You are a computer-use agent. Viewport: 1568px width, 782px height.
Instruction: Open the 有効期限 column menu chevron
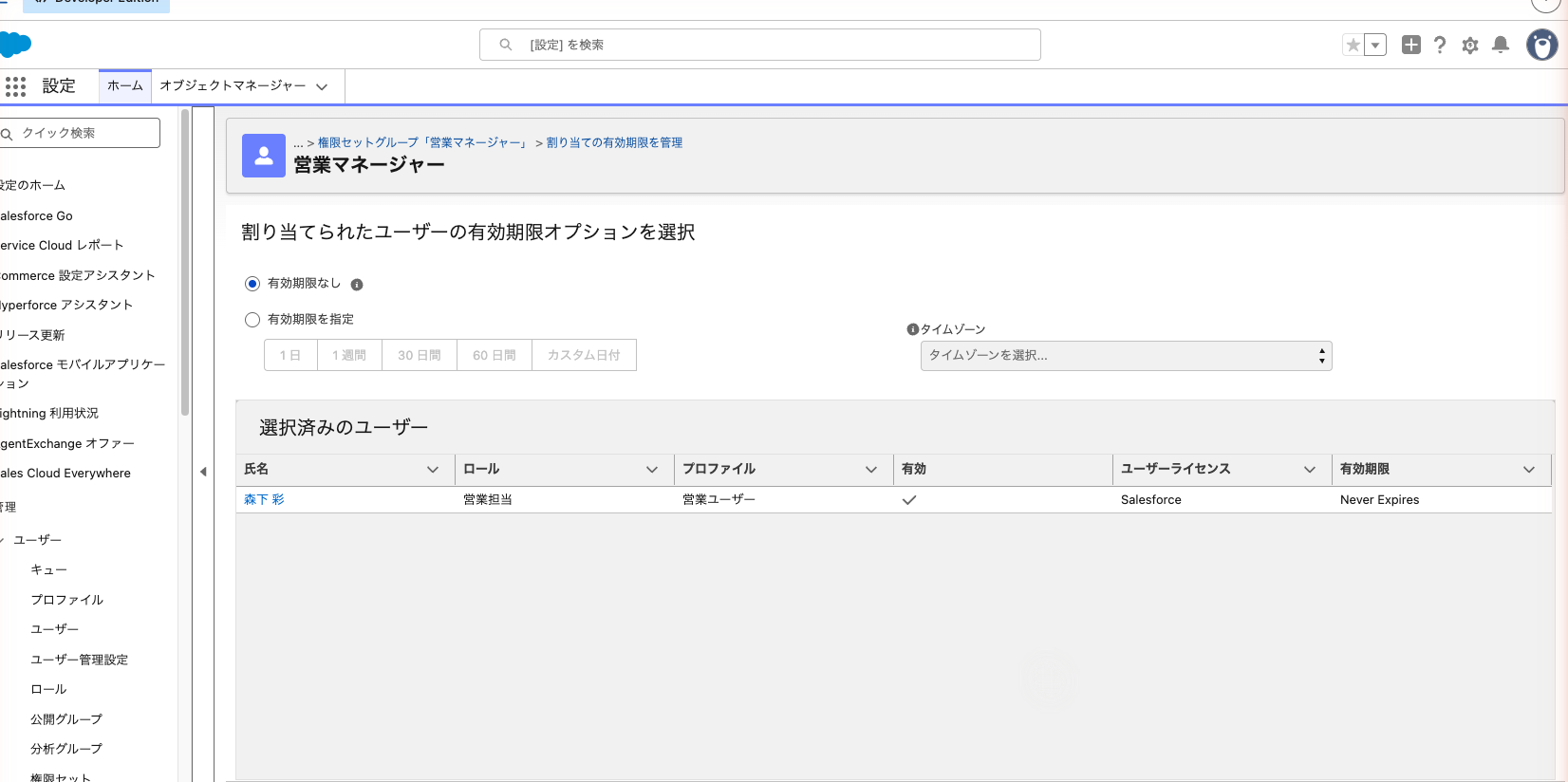[x=1529, y=470]
